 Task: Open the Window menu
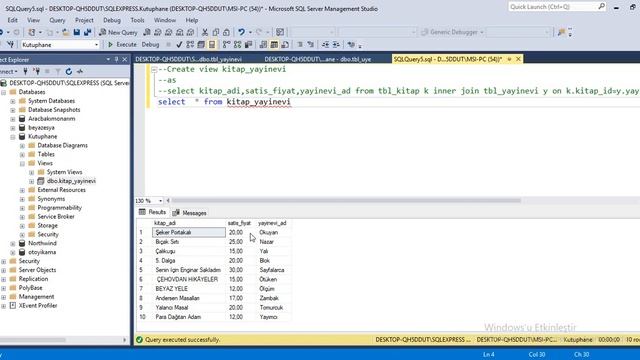coord(164,20)
